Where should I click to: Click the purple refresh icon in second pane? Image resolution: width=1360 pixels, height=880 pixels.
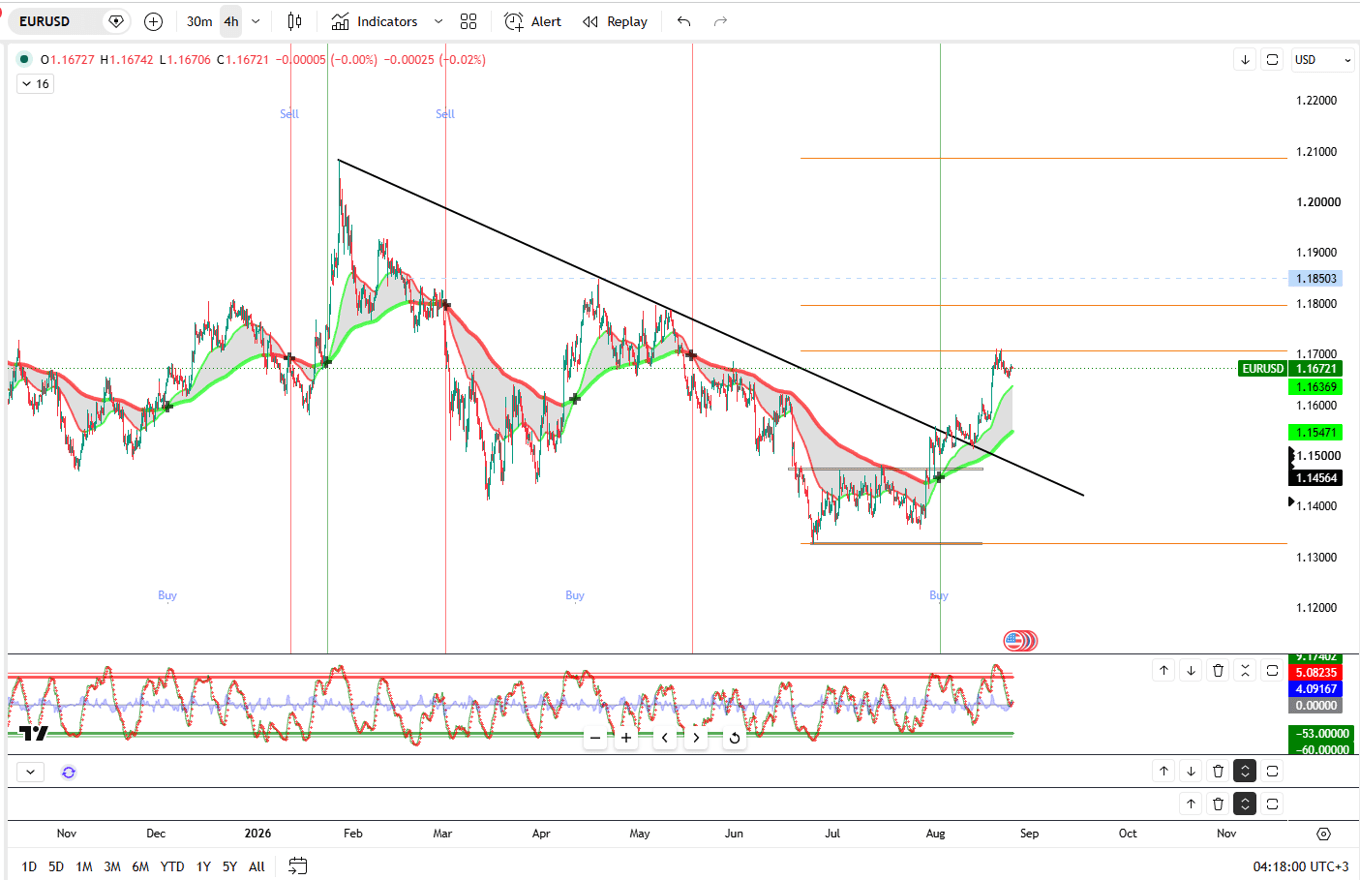pos(68,772)
